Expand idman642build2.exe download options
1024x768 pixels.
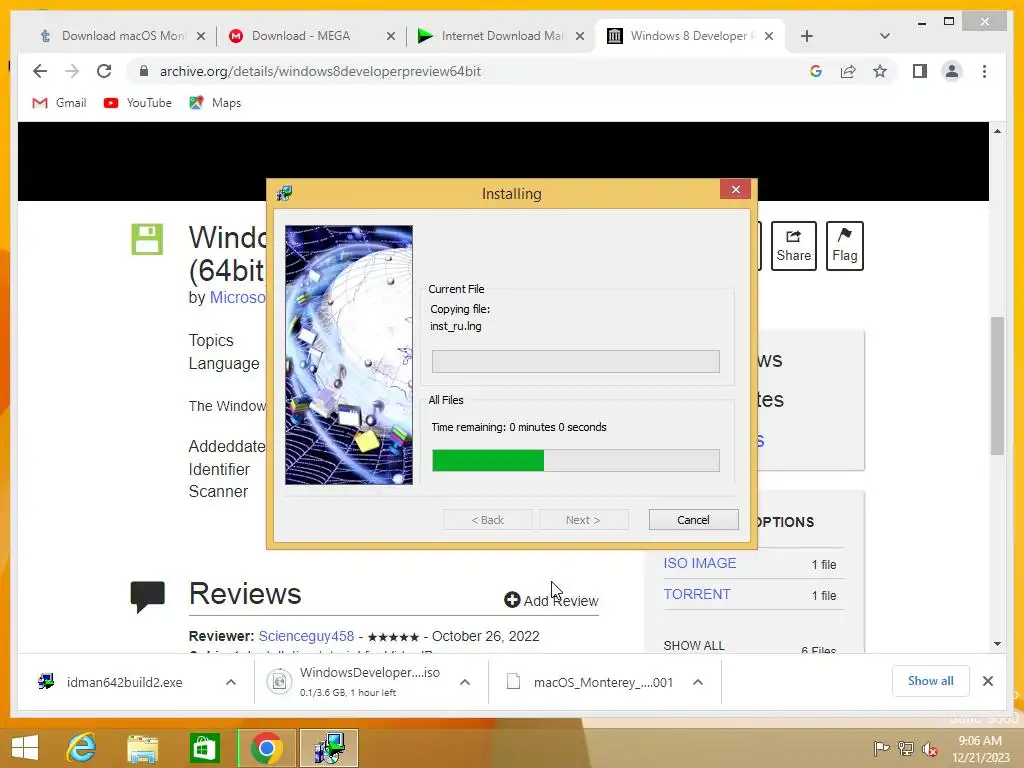pos(231,682)
